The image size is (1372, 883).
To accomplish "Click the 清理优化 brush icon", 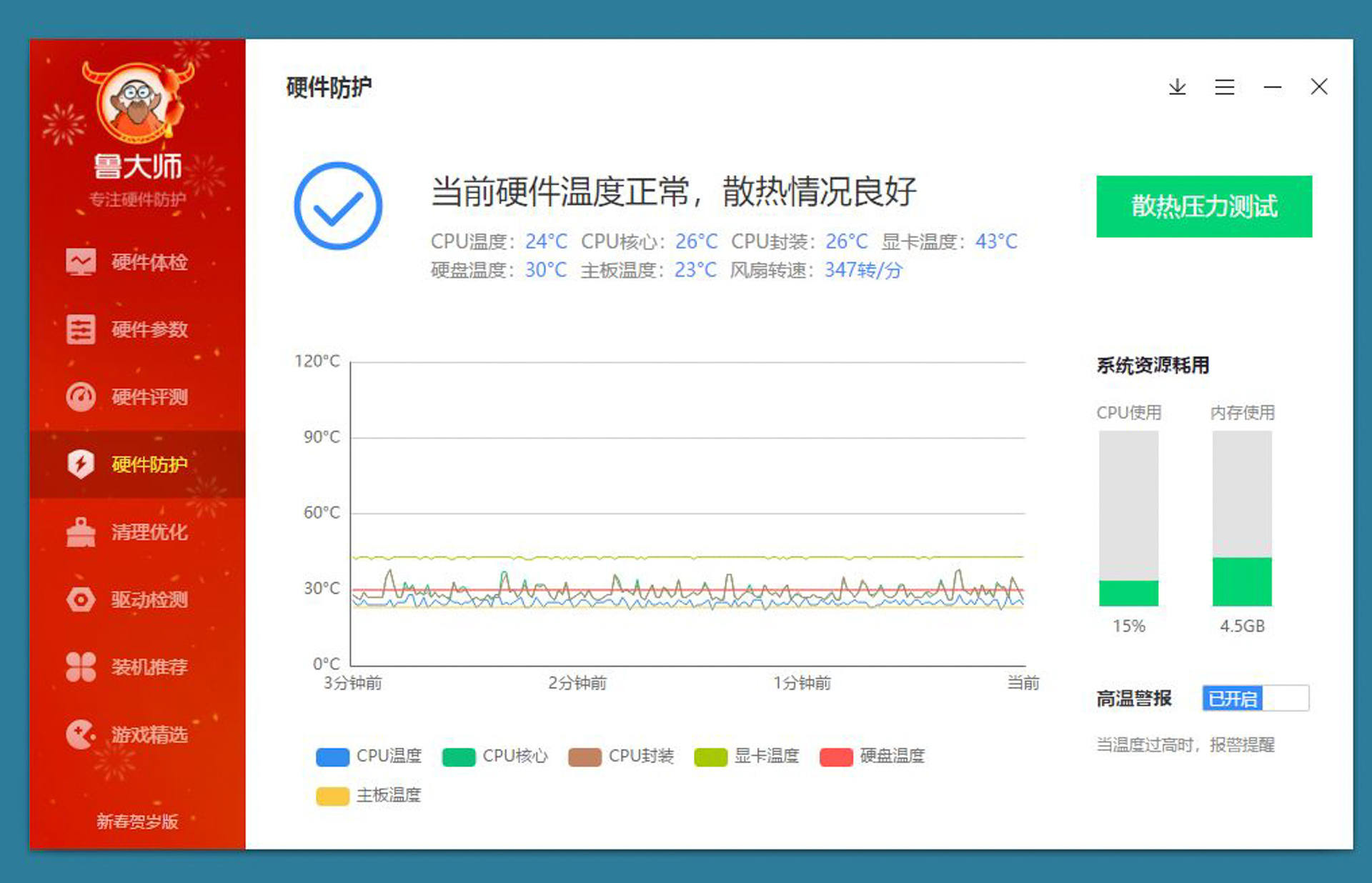I will [x=81, y=532].
